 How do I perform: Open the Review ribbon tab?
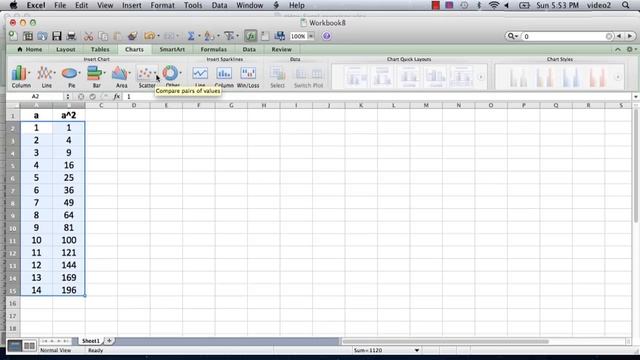tap(282, 49)
